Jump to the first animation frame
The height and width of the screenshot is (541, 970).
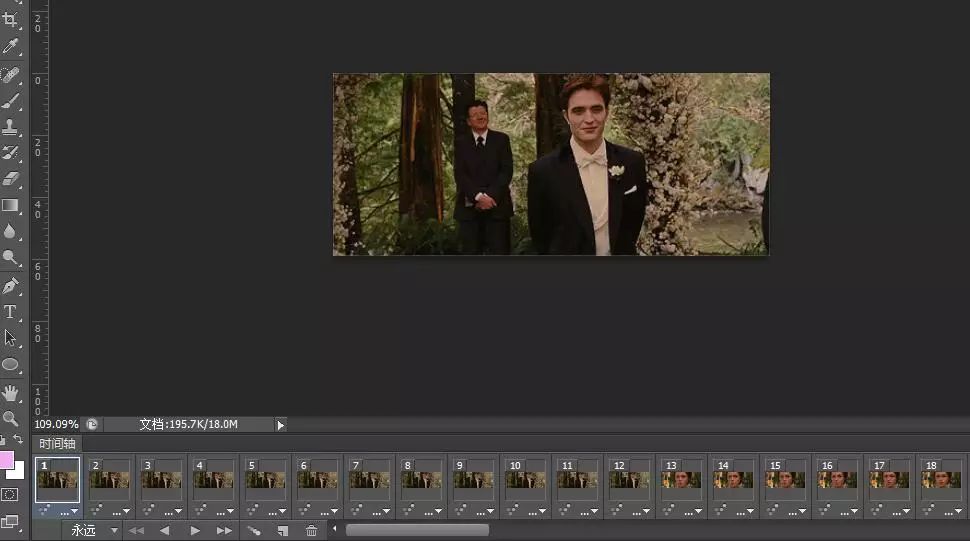pyautogui.click(x=136, y=530)
